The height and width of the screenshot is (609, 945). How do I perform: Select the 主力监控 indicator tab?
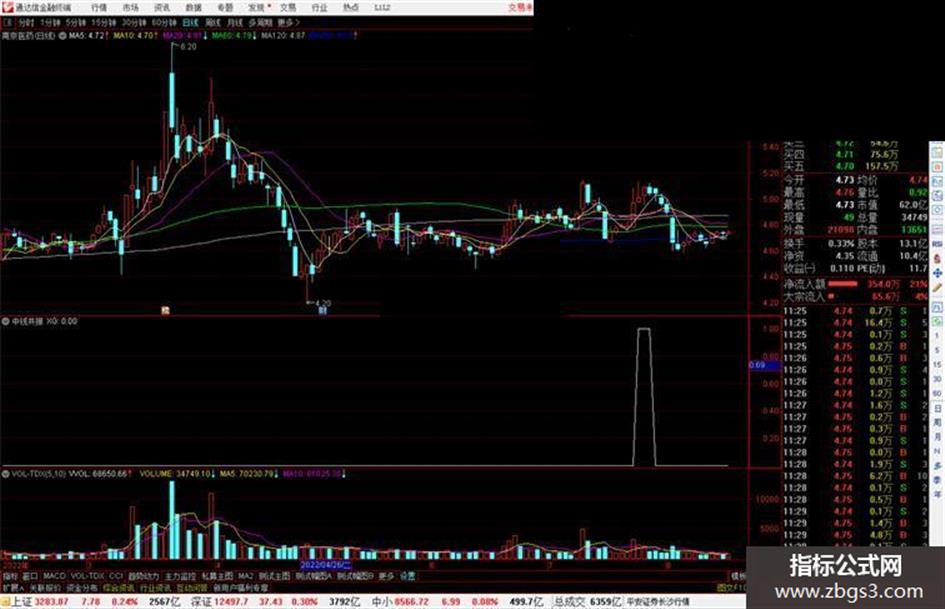[x=180, y=576]
